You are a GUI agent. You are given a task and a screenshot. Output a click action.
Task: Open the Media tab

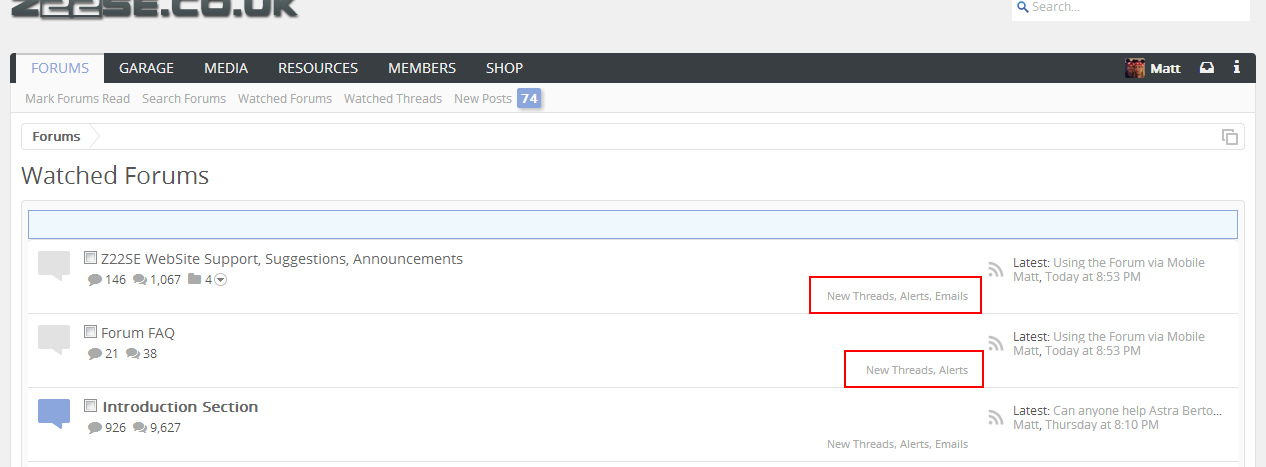(x=226, y=68)
